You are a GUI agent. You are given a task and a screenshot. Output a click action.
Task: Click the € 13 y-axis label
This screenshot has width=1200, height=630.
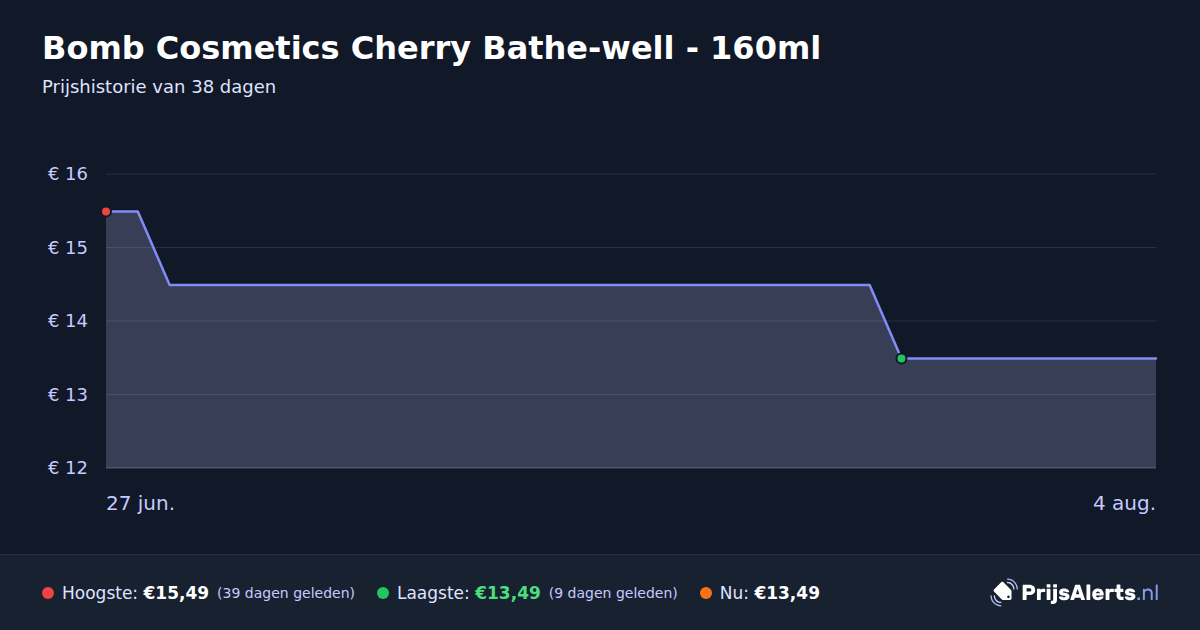coord(68,394)
